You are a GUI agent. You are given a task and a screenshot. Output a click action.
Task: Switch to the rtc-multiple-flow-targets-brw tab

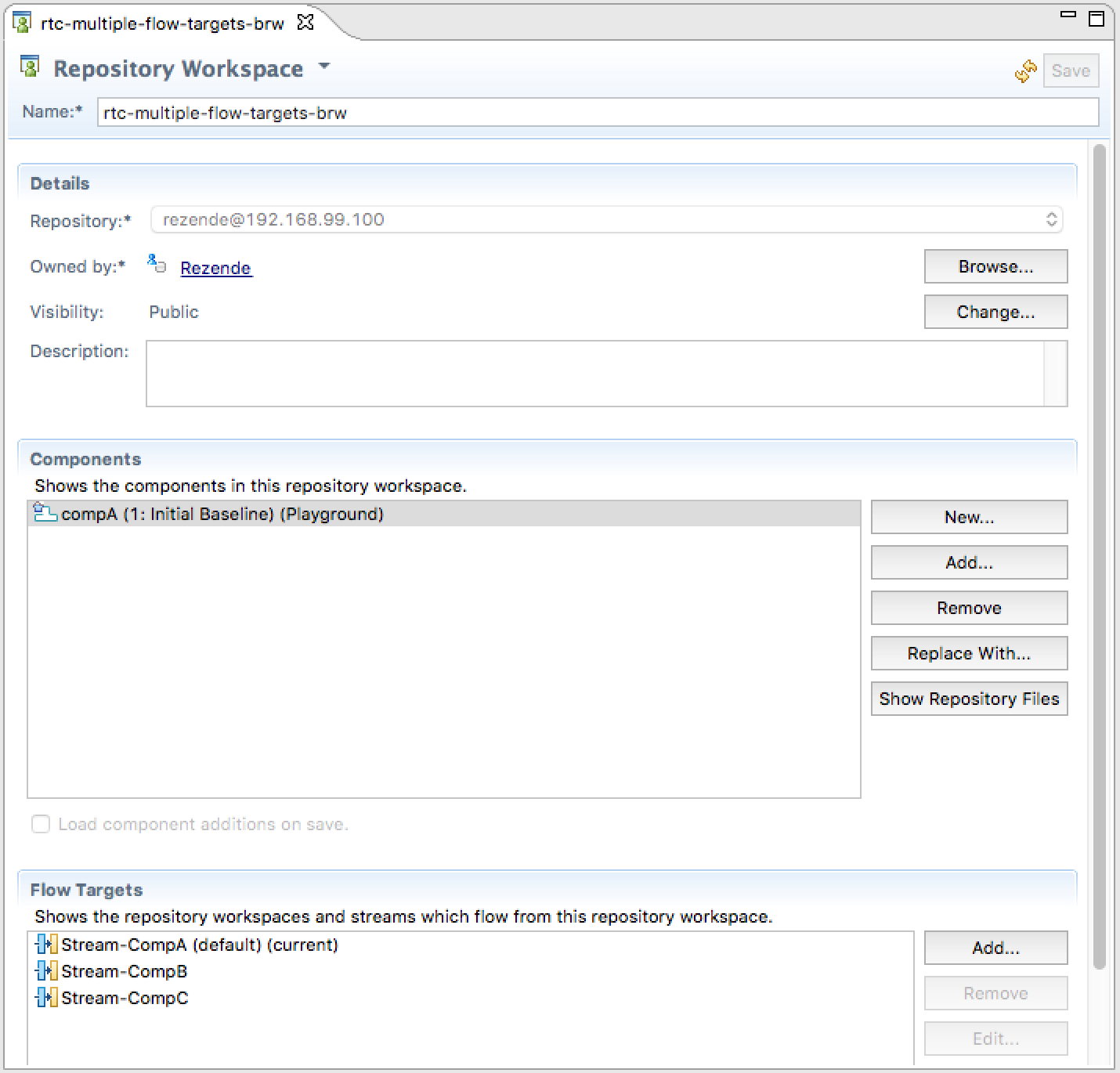[162, 23]
